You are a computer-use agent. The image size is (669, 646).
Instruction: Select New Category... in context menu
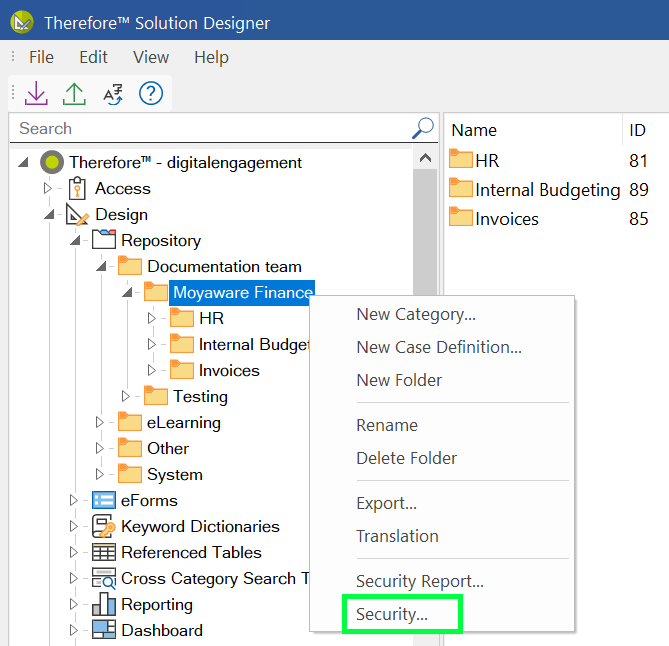[x=416, y=314]
